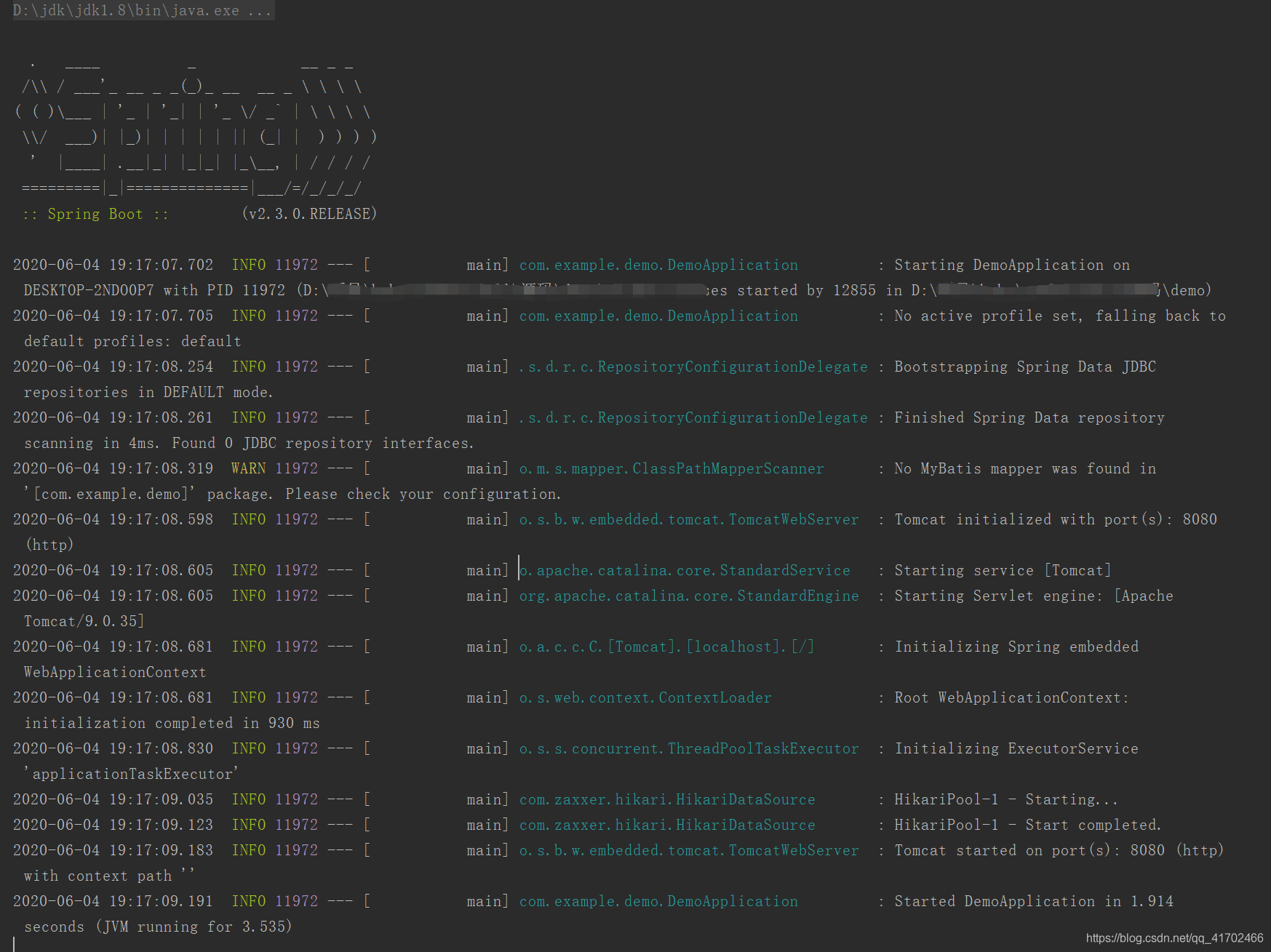Click 'HikariPool-1 - Start completed.' message
Image resolution: width=1271 pixels, height=952 pixels.
[1028, 825]
